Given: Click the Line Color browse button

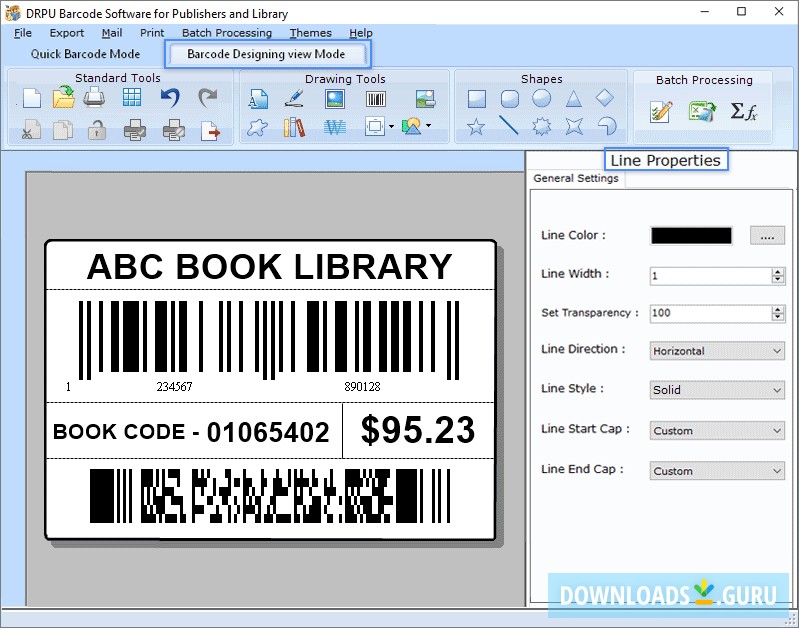Looking at the screenshot, I should pyautogui.click(x=767, y=236).
